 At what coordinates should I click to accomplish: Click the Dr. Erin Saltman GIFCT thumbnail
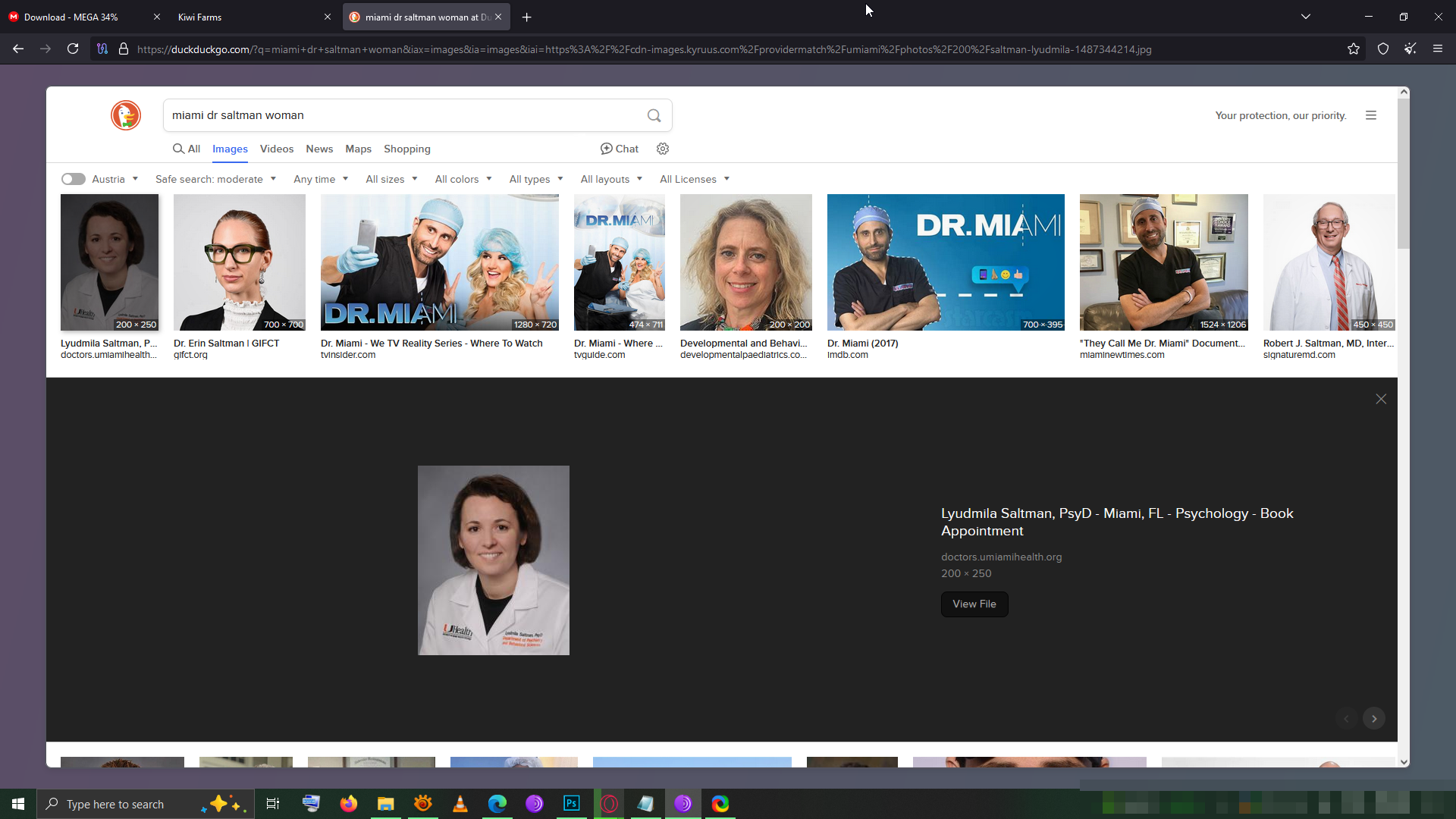(240, 262)
